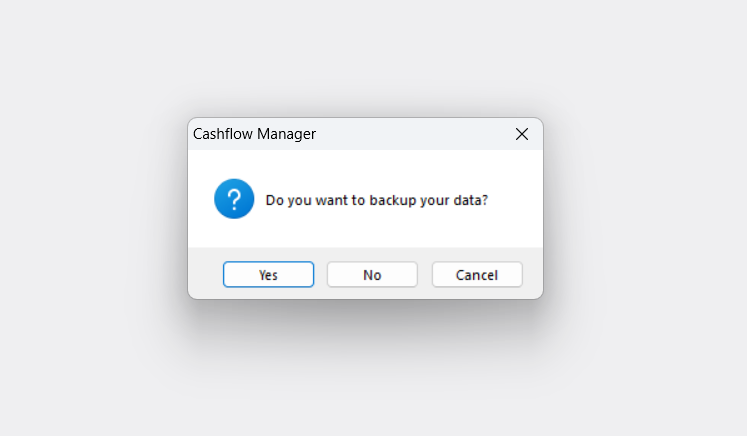
Task: Reject the backup via the No button
Action: [x=372, y=274]
